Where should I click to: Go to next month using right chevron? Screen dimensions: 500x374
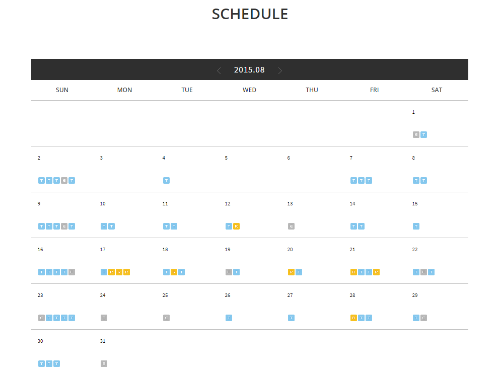280,70
